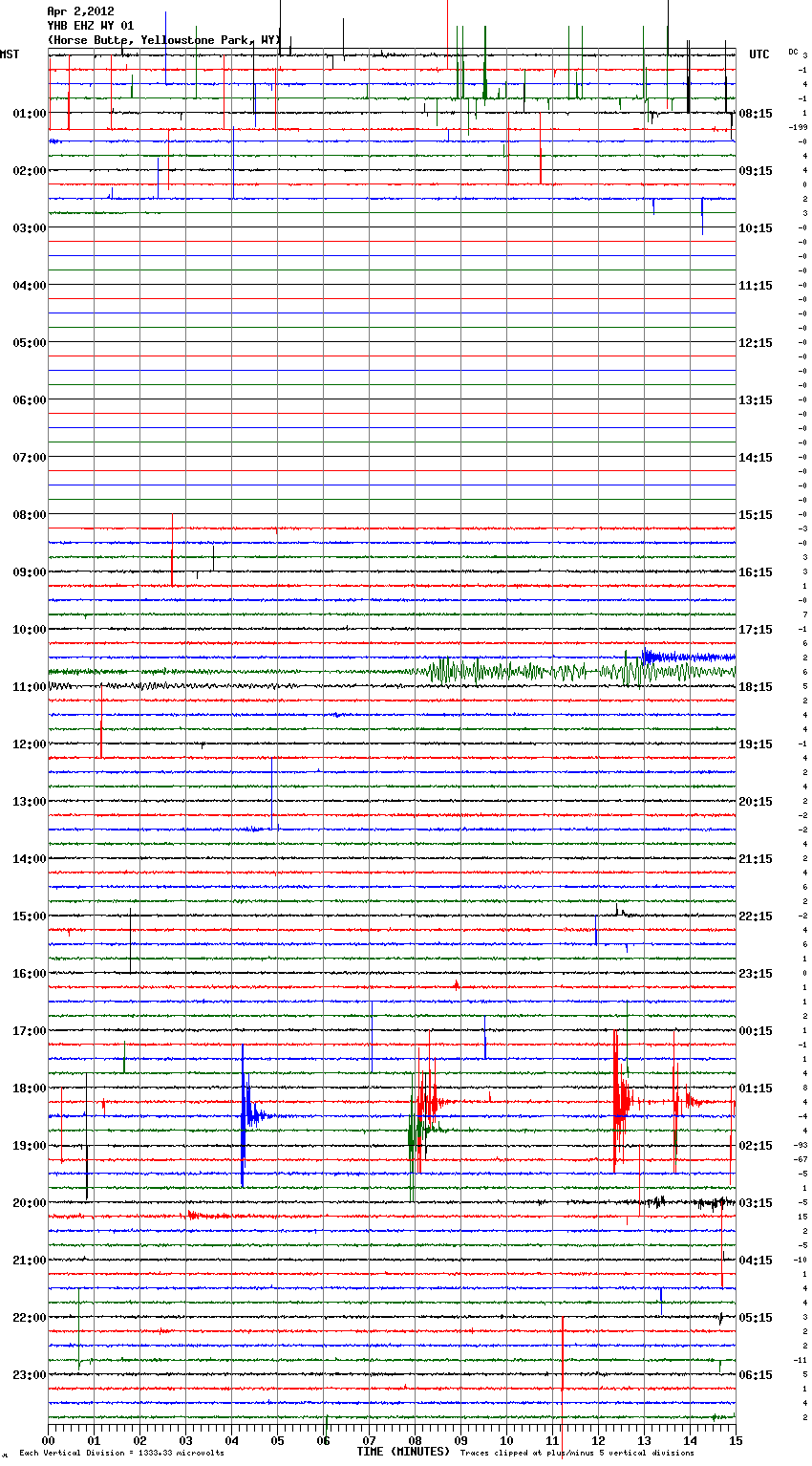
Task: Select the DC offset column header
Action: 793,52
